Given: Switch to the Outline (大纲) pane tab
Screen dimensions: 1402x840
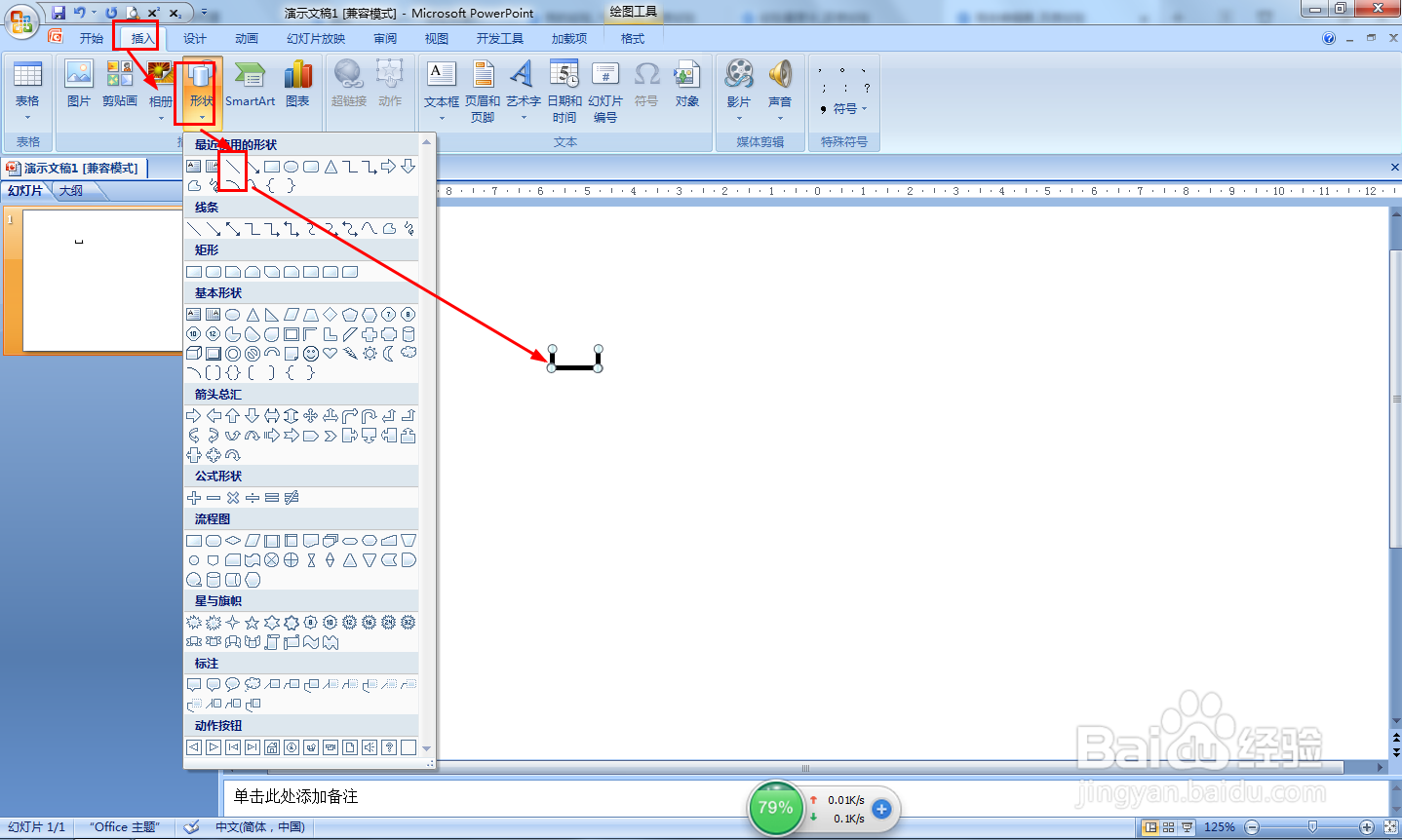Looking at the screenshot, I should [x=71, y=191].
